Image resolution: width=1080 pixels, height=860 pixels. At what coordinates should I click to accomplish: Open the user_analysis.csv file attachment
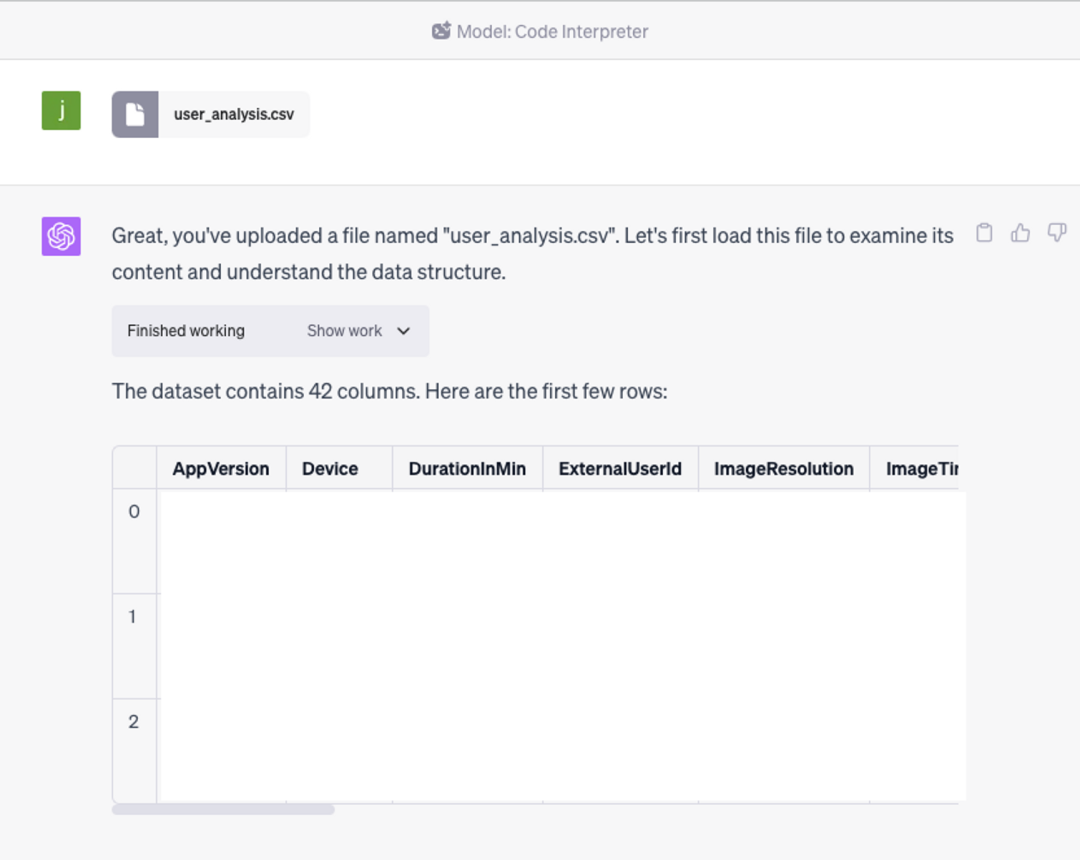click(x=234, y=114)
